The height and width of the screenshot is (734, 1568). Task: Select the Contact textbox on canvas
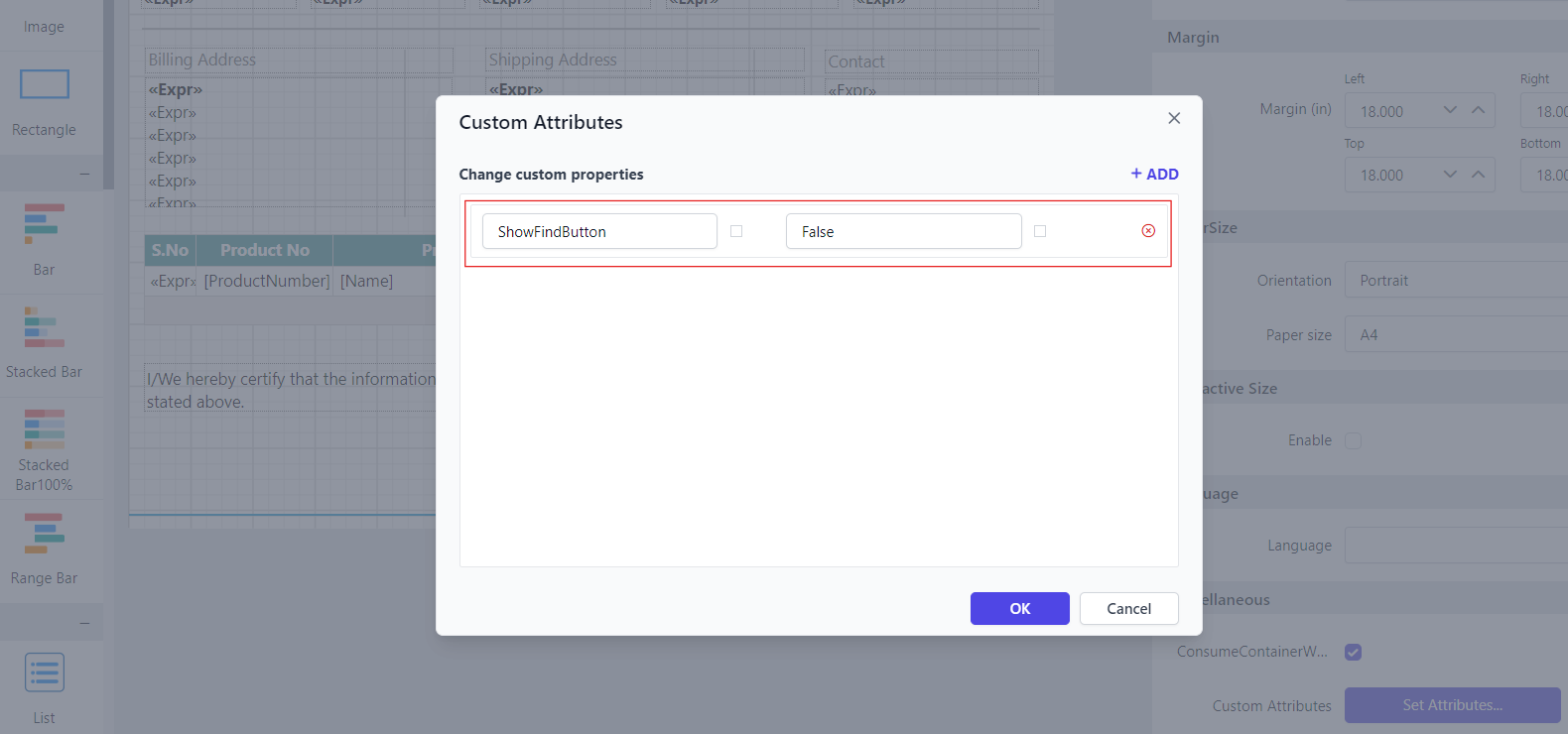coord(932,61)
